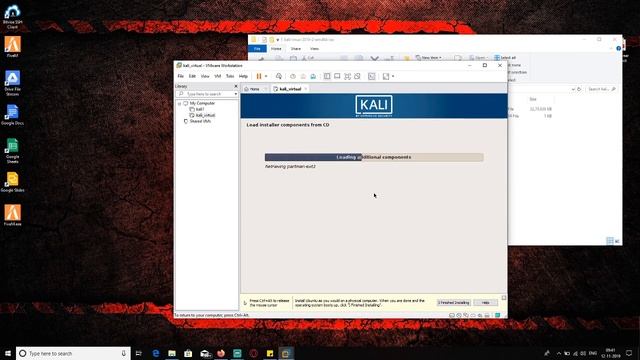Click Send Ctrl+Alt+Del icon in VMware toolbar
The image size is (640, 360).
[279, 76]
